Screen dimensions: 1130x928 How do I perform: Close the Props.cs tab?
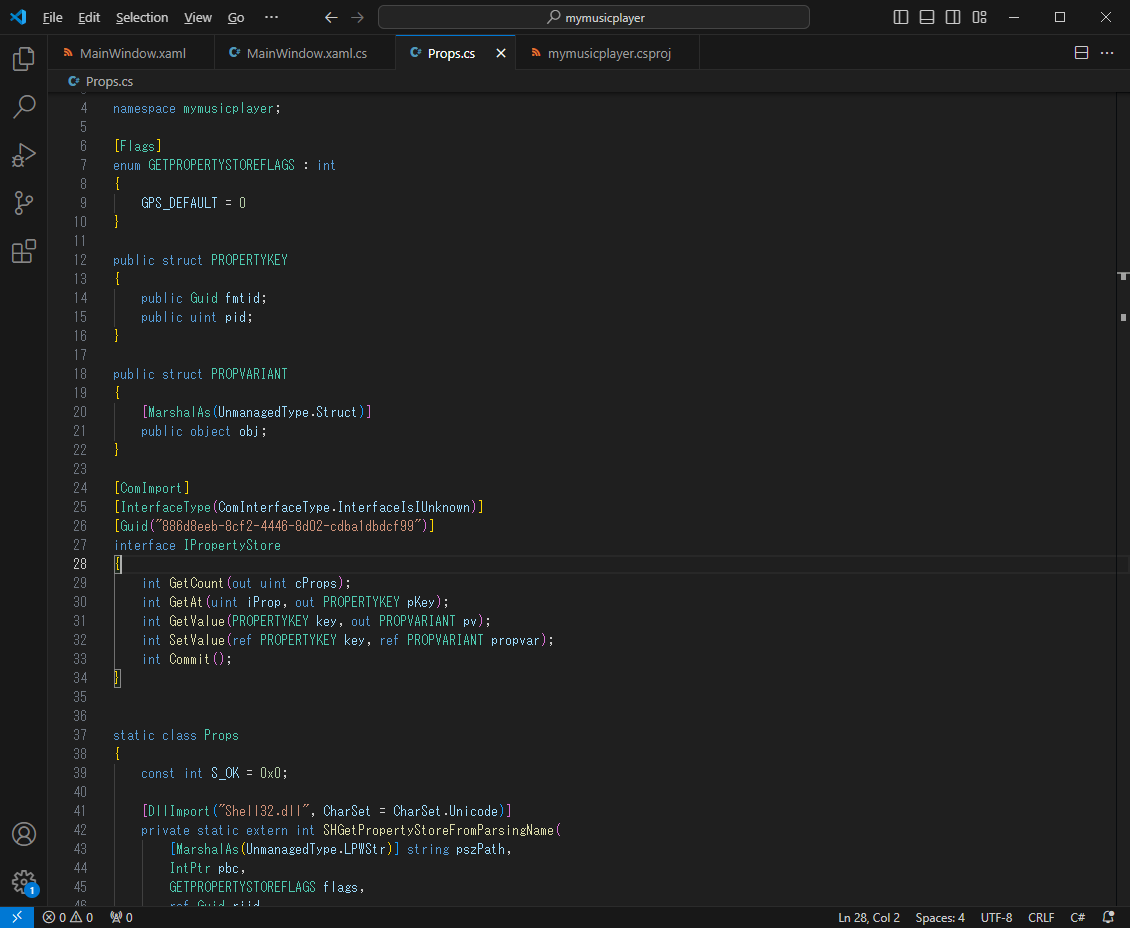coord(501,53)
